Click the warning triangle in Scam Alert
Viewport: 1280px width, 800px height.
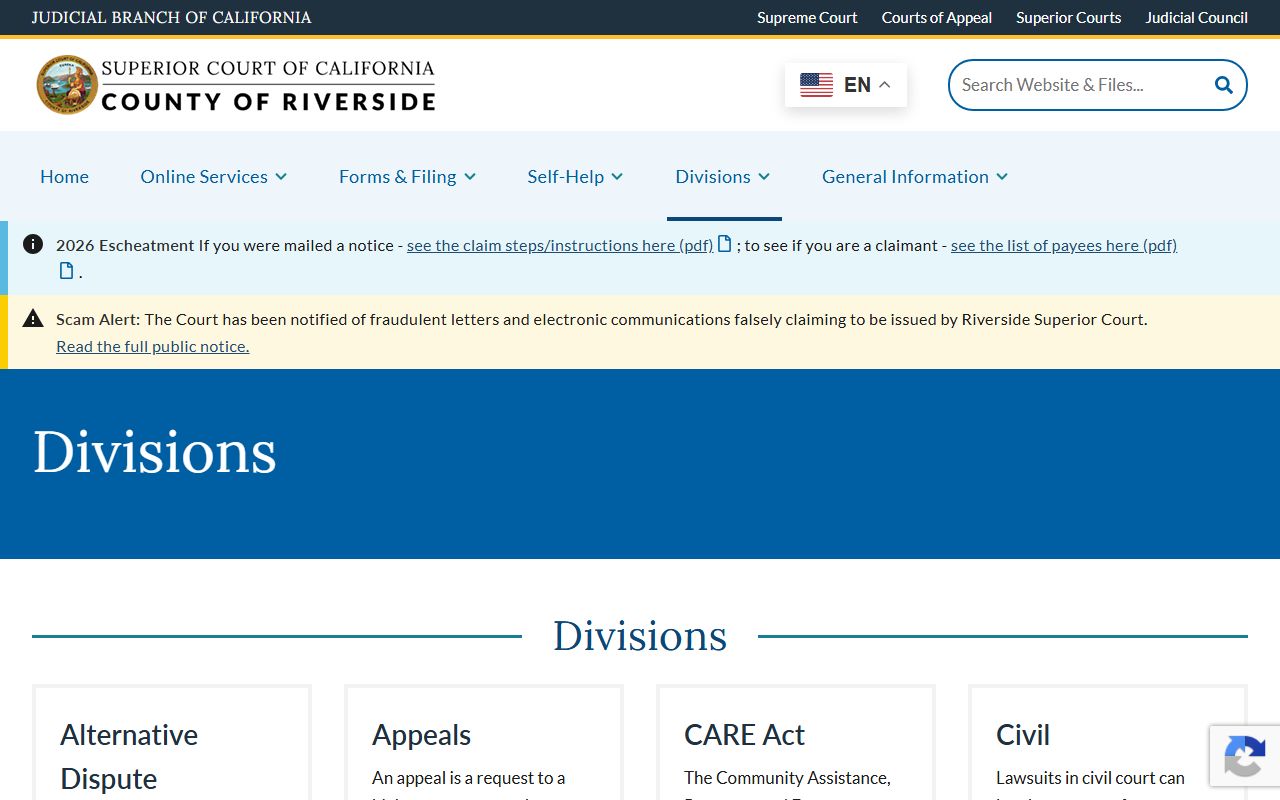(33, 318)
